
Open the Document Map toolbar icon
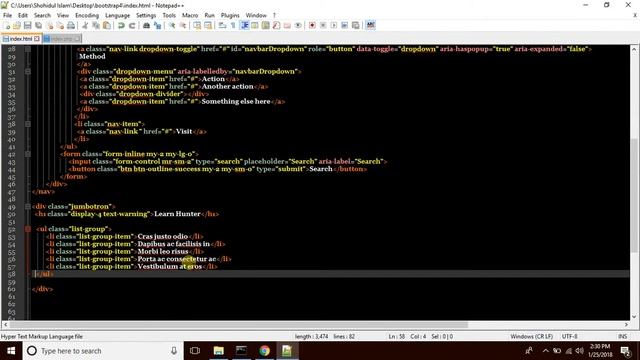pos(266,25)
